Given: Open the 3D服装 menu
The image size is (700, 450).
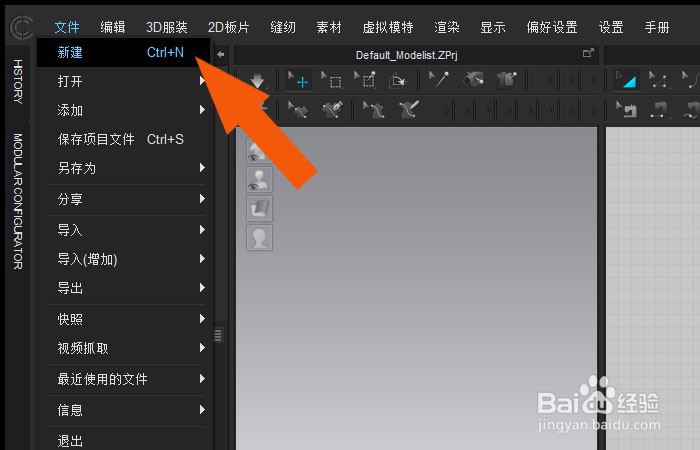Looking at the screenshot, I should tap(167, 27).
